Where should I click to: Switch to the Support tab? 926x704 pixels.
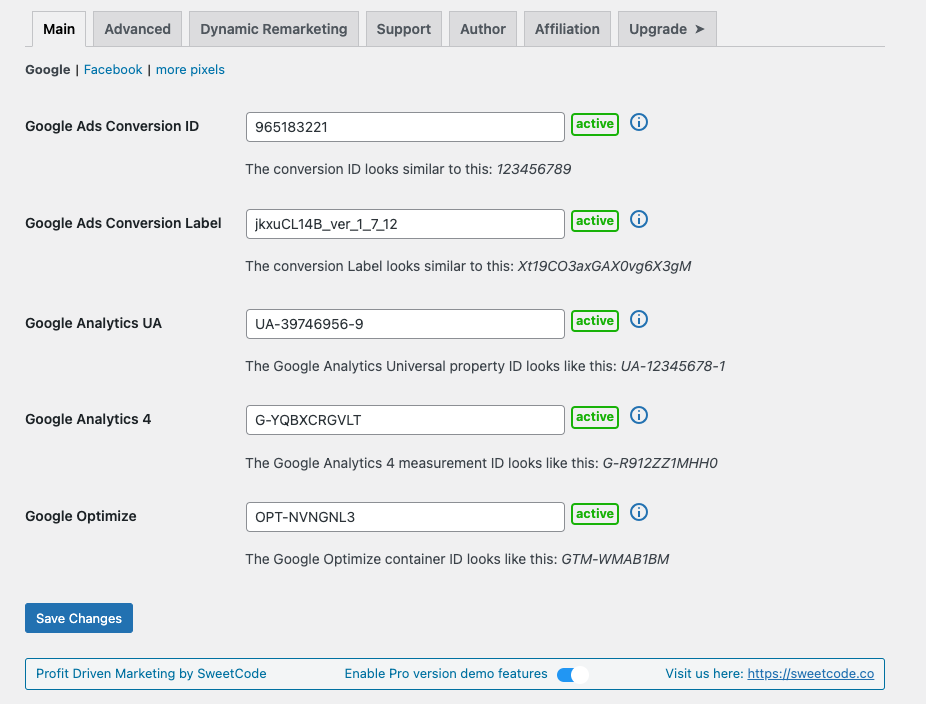click(404, 29)
